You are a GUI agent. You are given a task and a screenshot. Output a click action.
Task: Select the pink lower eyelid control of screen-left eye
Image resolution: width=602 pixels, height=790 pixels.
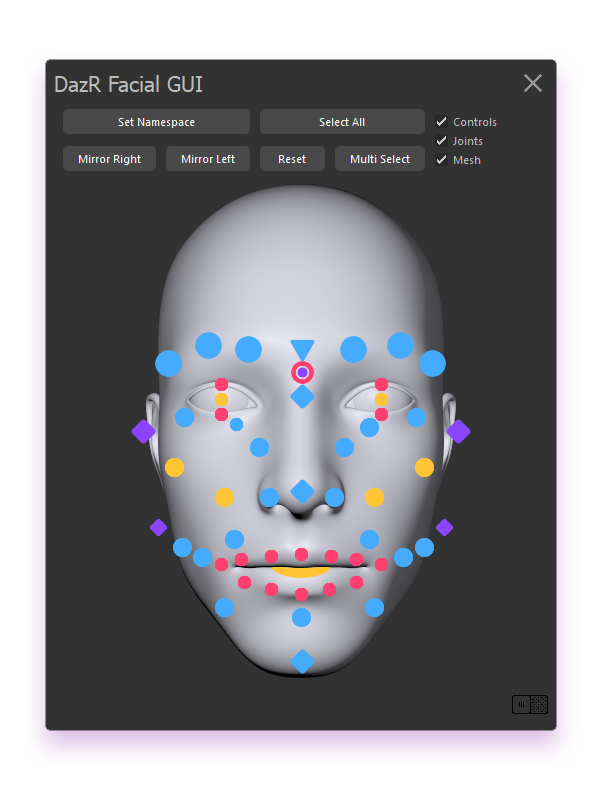click(x=222, y=414)
